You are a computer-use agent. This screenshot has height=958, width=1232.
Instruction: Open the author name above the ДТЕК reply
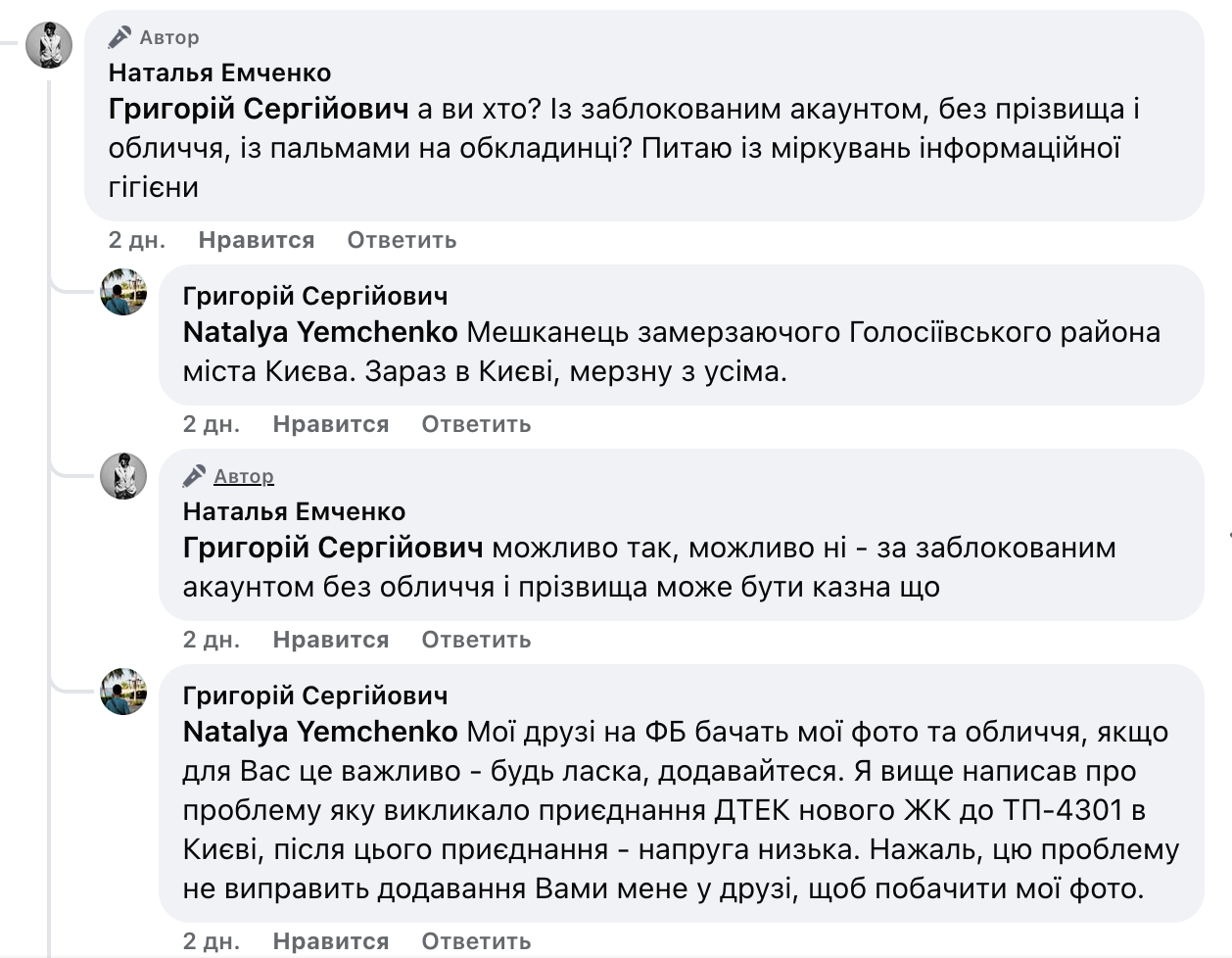tap(314, 695)
